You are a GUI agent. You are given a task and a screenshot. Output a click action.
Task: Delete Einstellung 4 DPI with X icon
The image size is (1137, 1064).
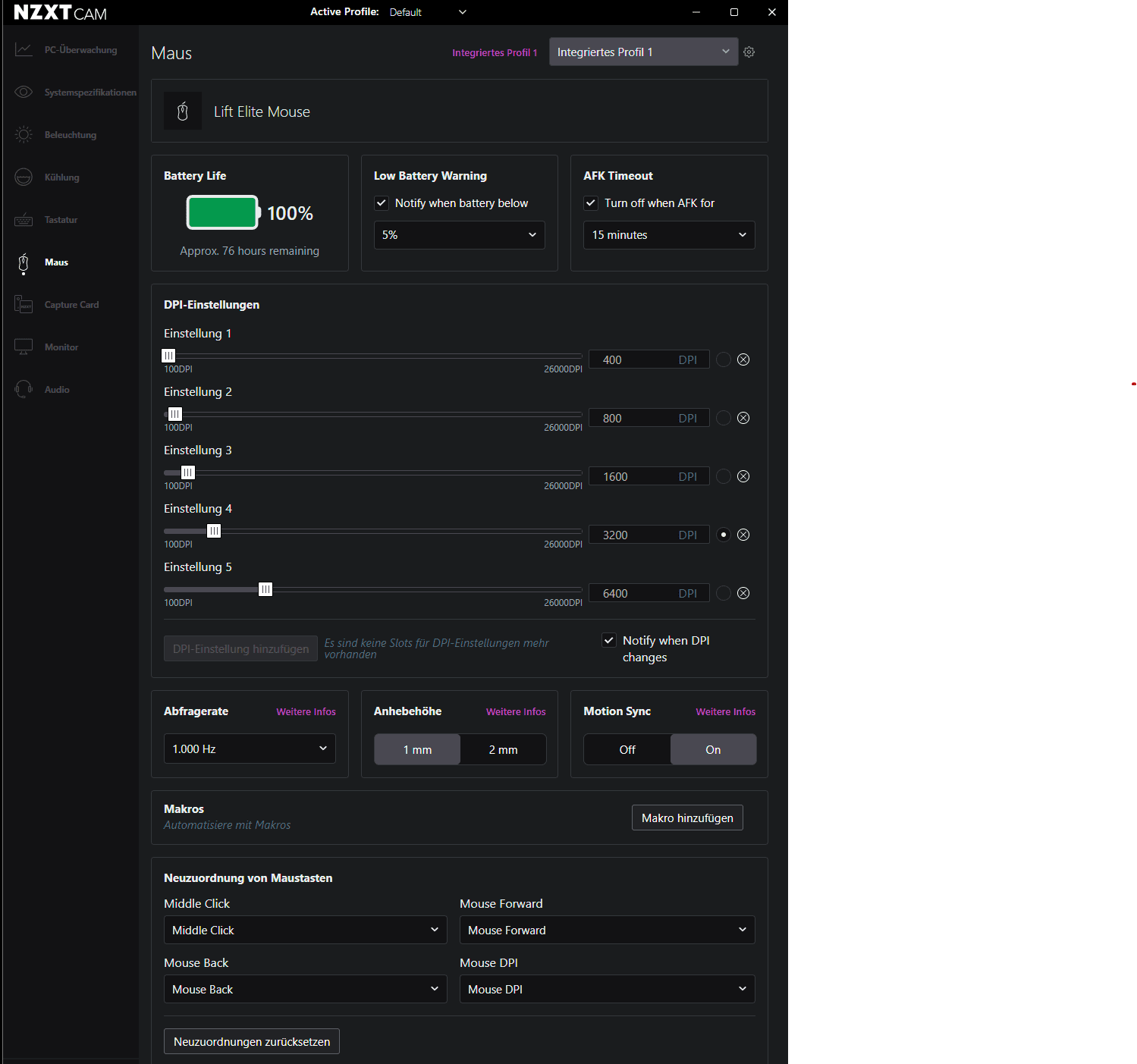[743, 535]
